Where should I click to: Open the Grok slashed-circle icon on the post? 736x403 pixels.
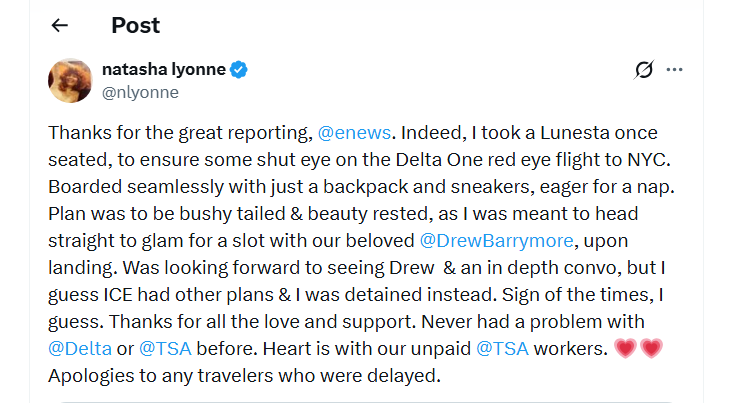645,69
